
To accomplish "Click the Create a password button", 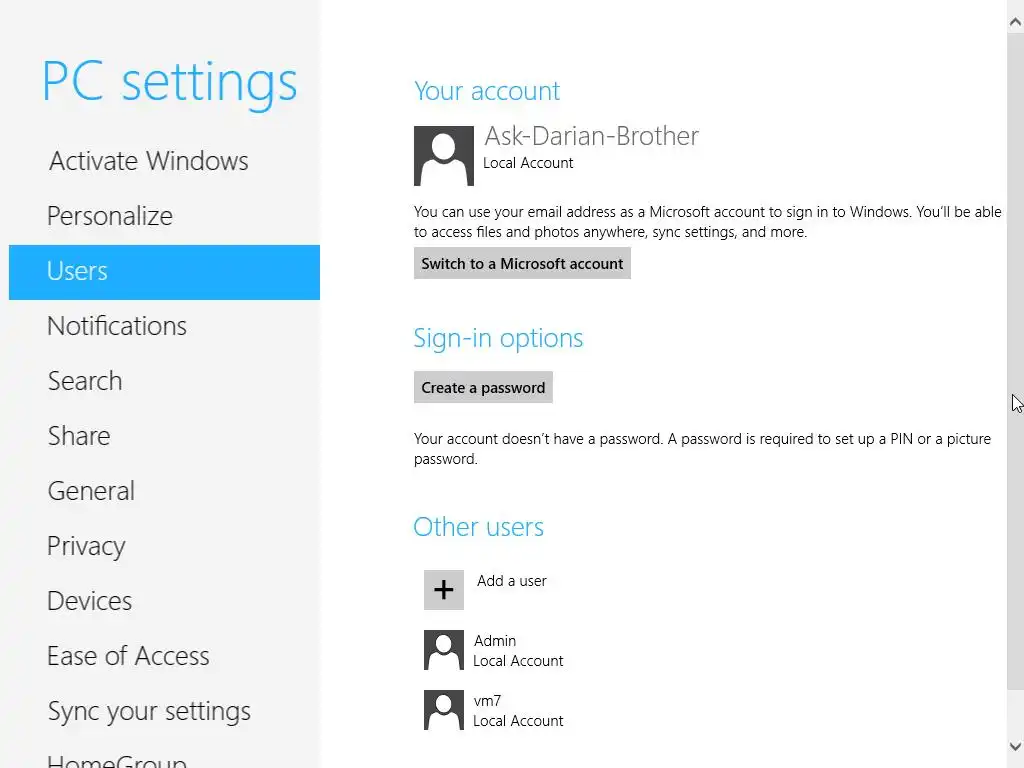I will point(483,387).
